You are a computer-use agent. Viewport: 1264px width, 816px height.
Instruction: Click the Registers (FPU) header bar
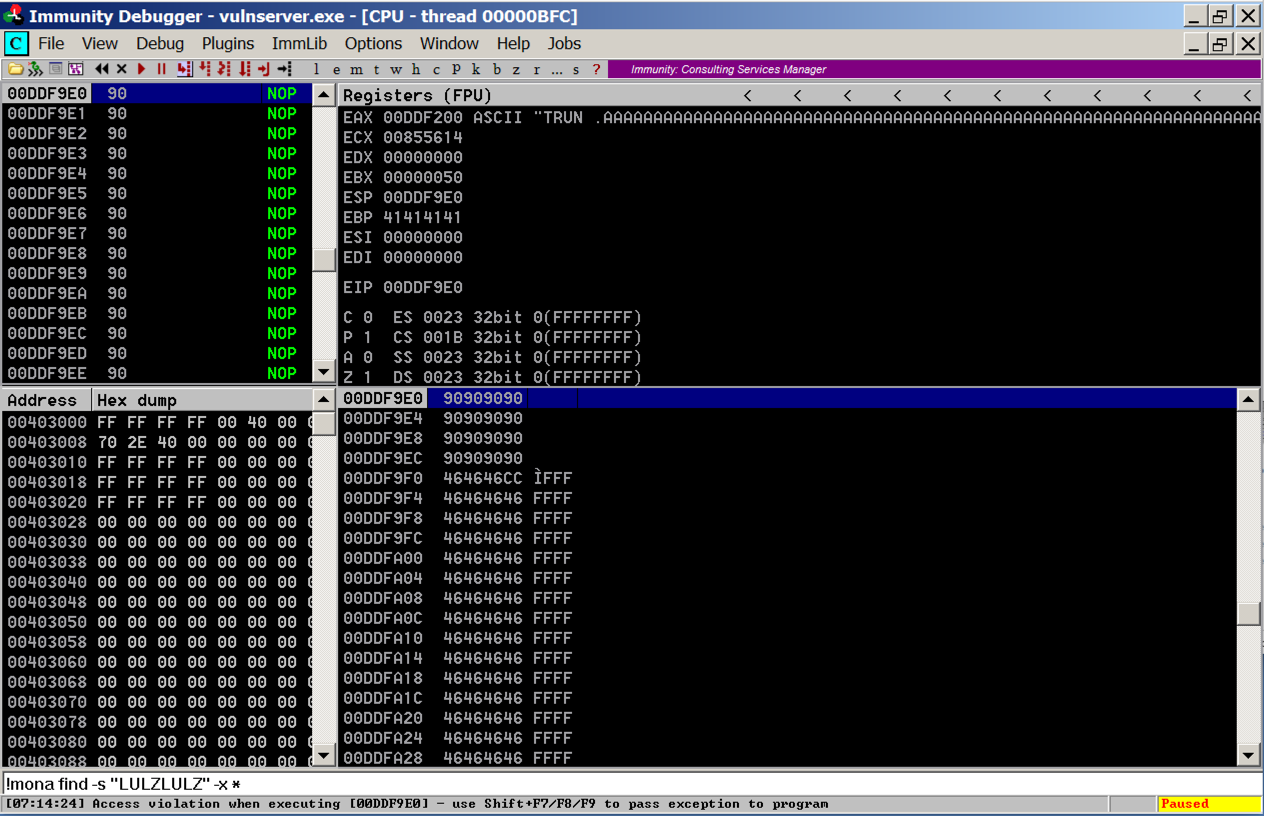(x=799, y=95)
